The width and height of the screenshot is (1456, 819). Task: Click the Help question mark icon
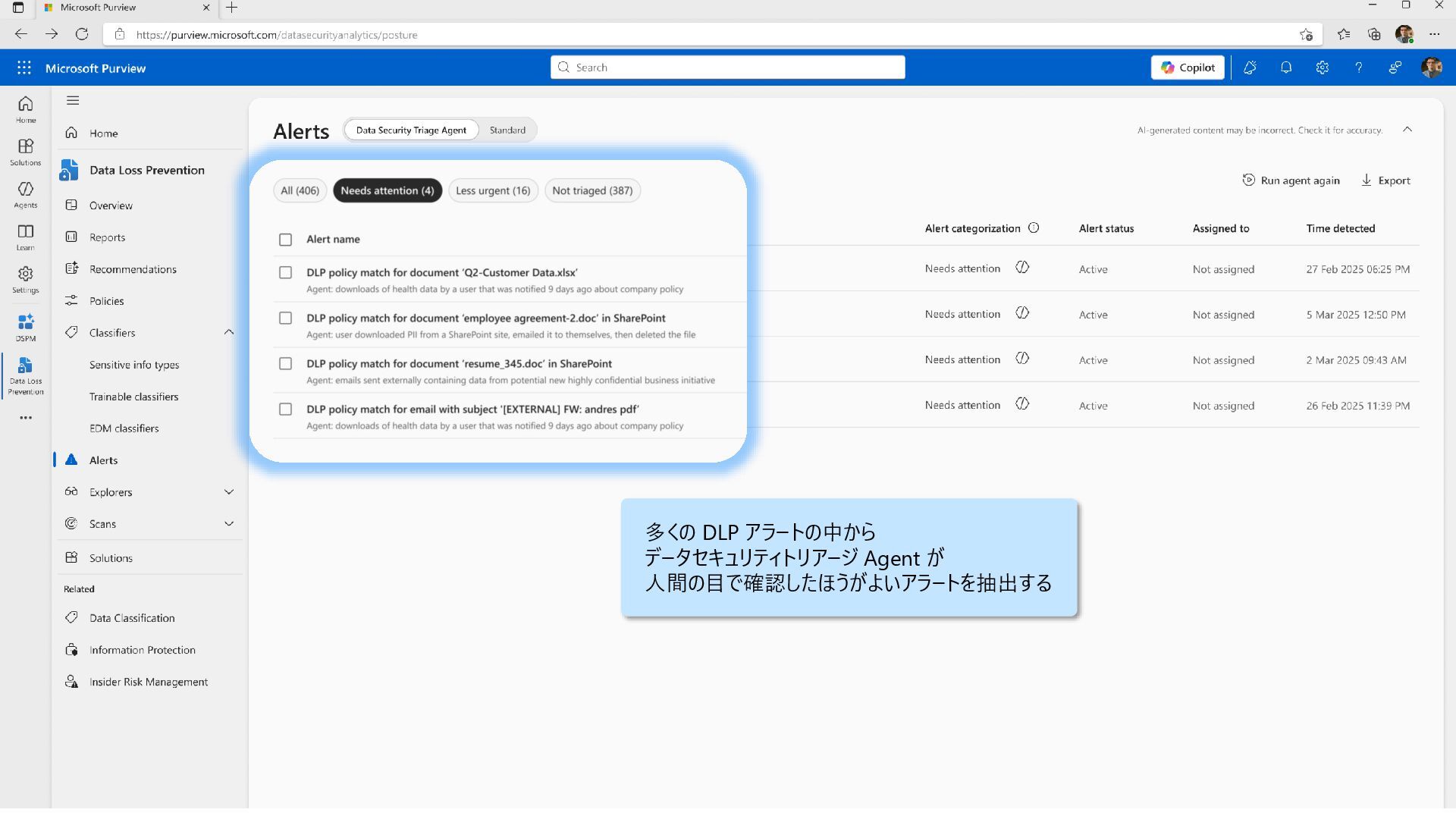click(x=1358, y=67)
